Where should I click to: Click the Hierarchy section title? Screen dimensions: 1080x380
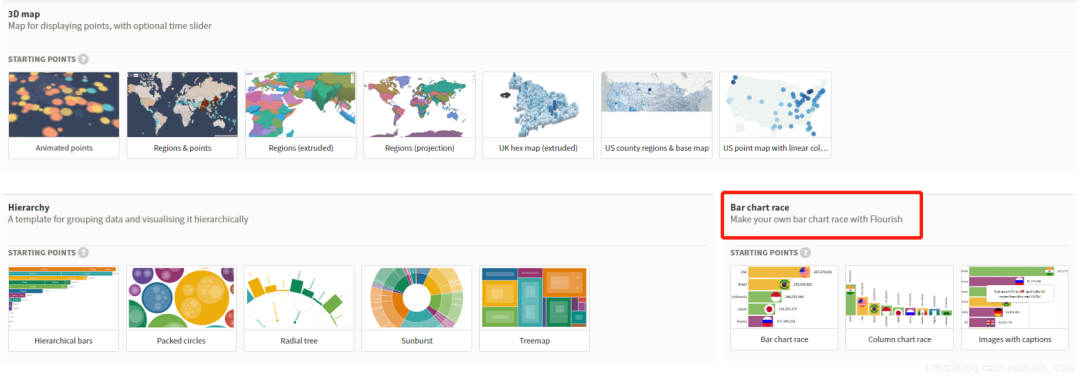pos(29,207)
